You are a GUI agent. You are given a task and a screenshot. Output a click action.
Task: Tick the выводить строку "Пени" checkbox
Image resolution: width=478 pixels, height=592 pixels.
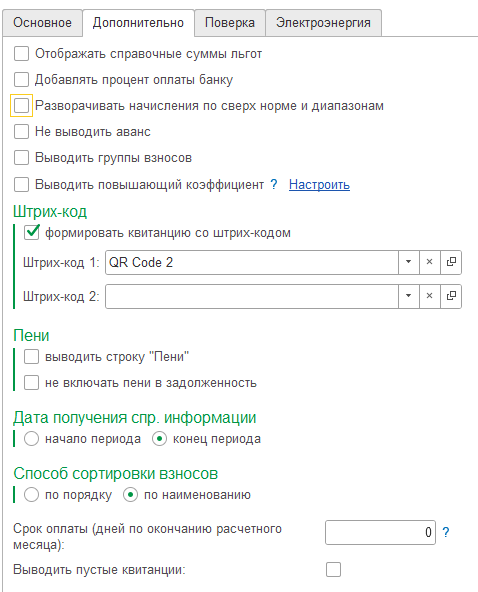(x=31, y=356)
